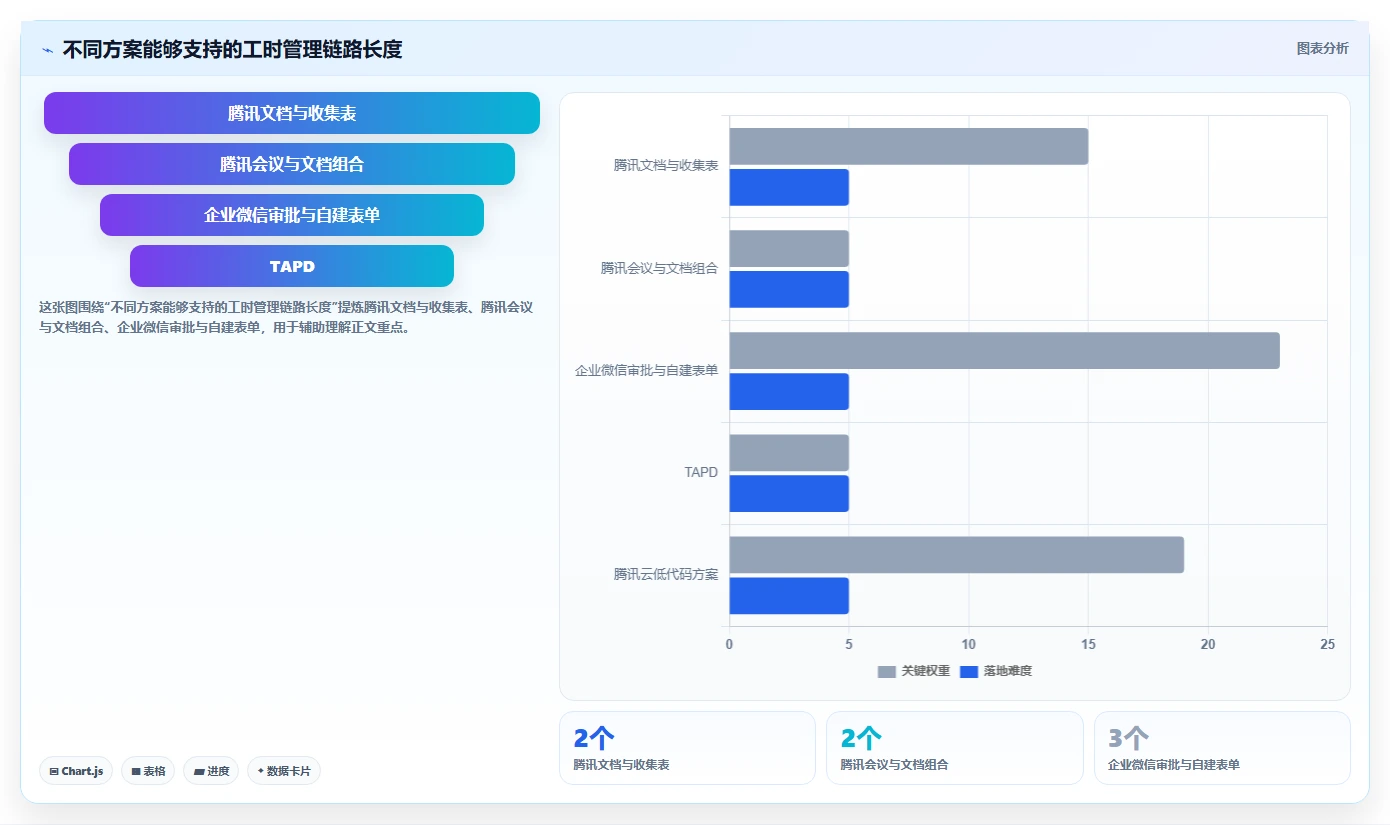
Task: Click the x-axis tick label 10
Action: 969,645
